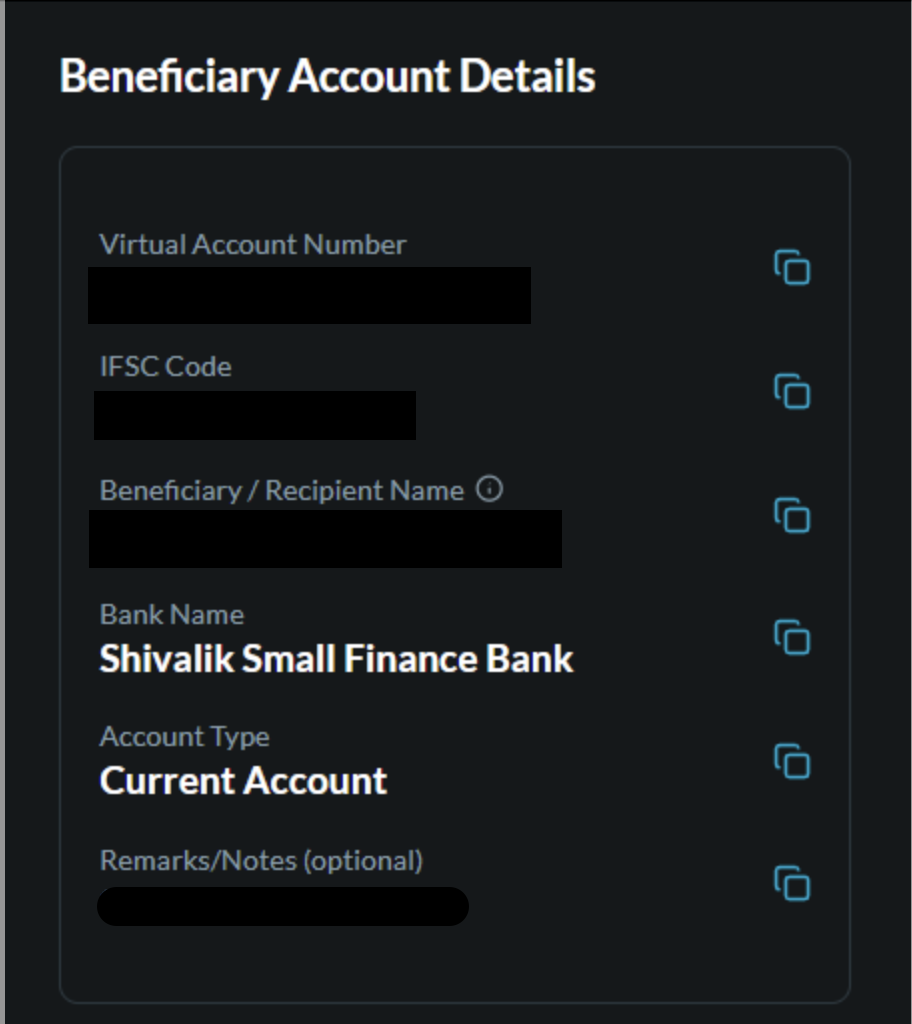Copy the IFSC Code
Screen dimensions: 912x1024
[792, 391]
